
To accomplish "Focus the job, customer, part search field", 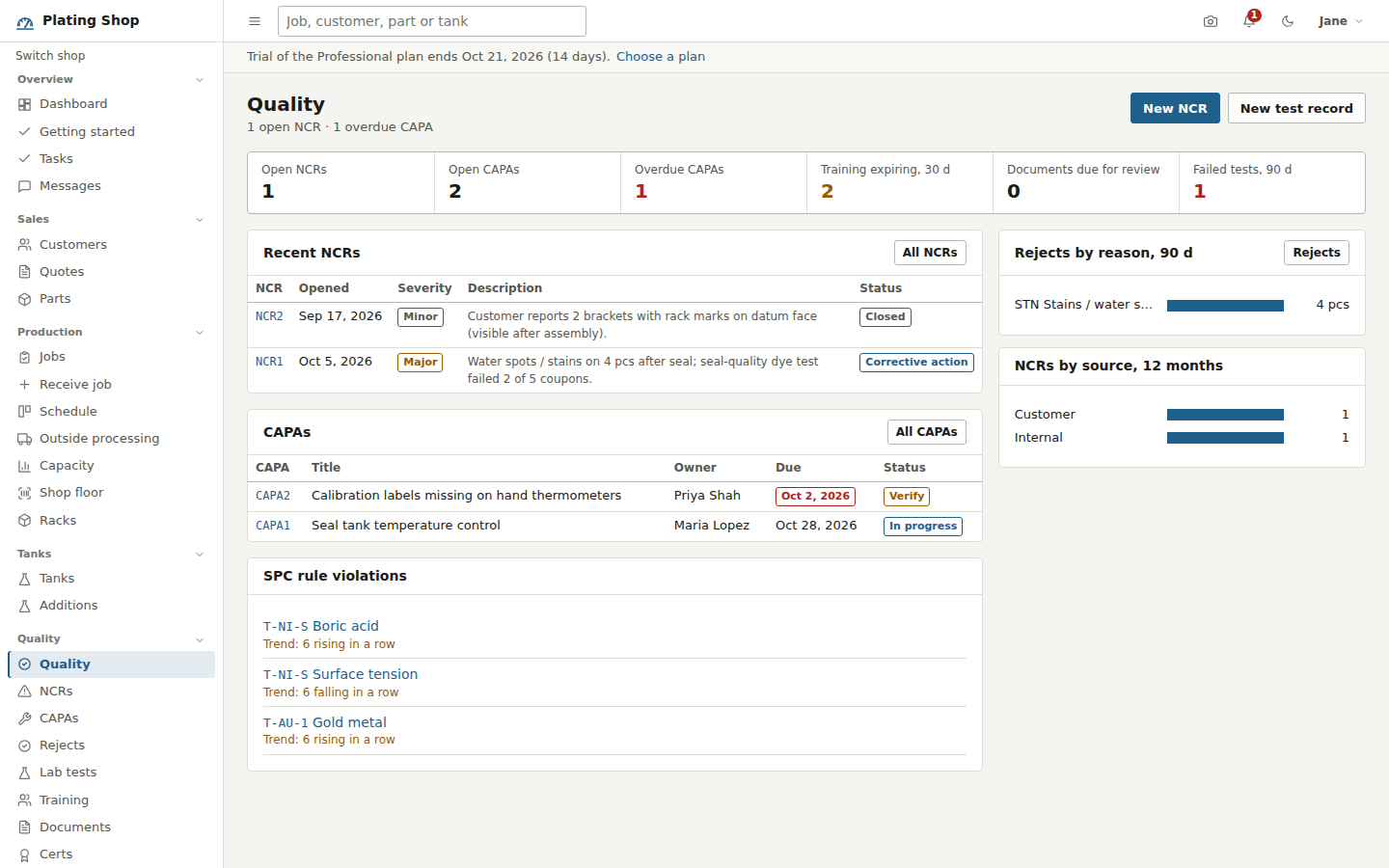I will coord(432,21).
